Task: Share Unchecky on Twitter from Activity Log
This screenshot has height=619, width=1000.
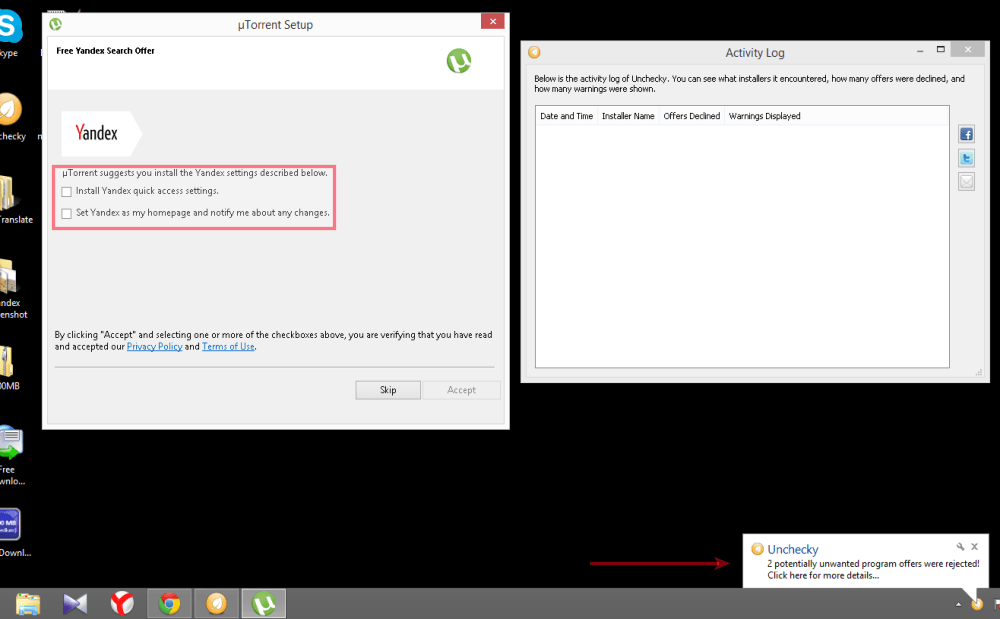Action: pos(966,158)
